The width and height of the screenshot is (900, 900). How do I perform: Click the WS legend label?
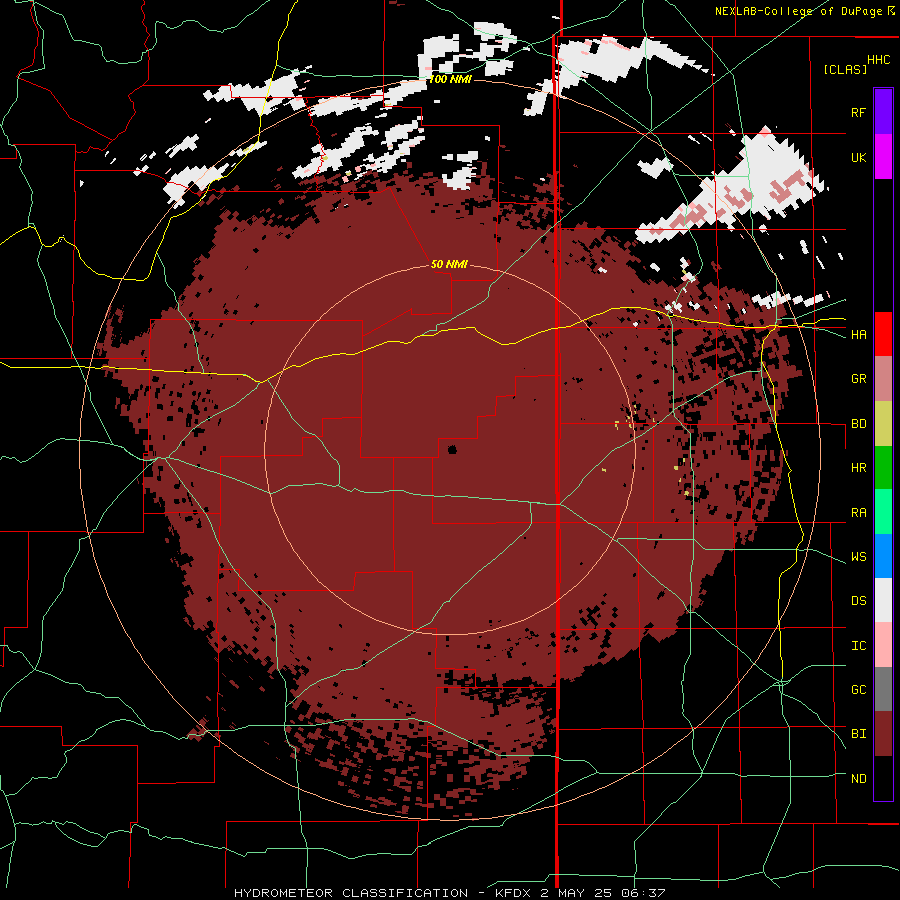click(858, 557)
